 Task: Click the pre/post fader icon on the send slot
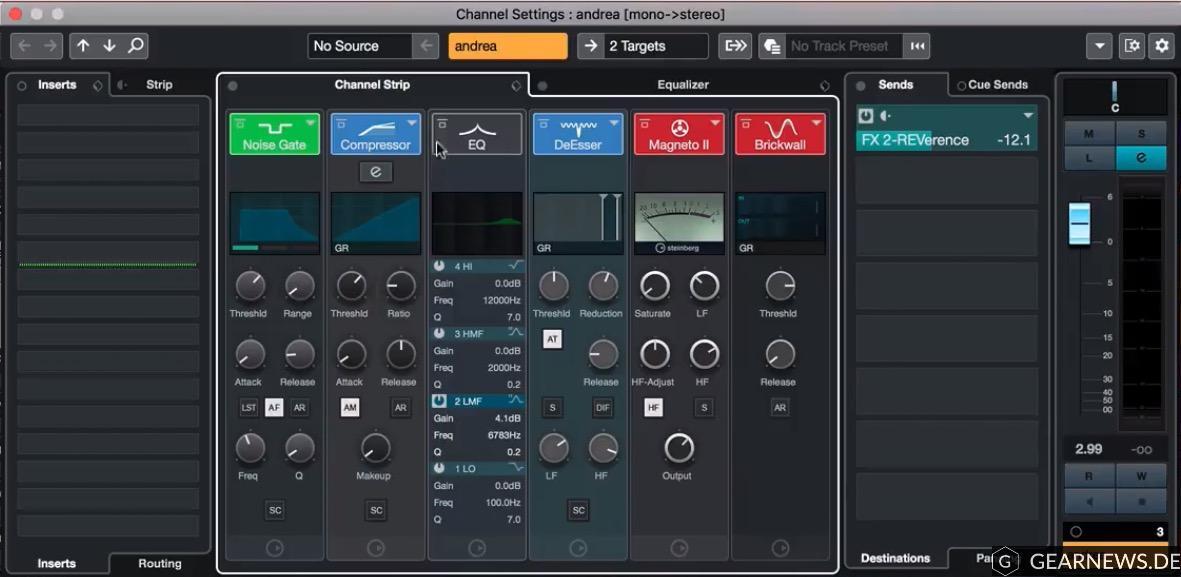pos(886,116)
